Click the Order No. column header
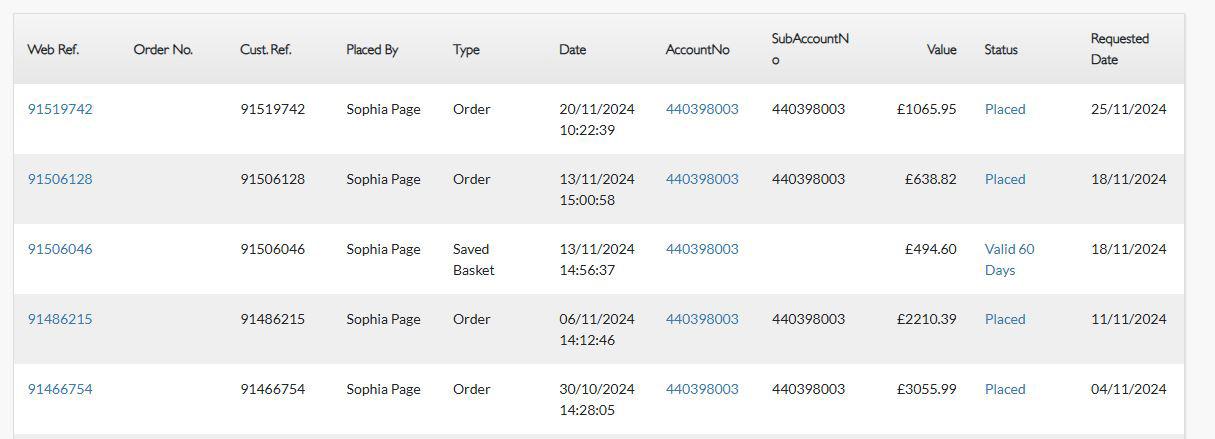The height and width of the screenshot is (439, 1215). point(163,49)
